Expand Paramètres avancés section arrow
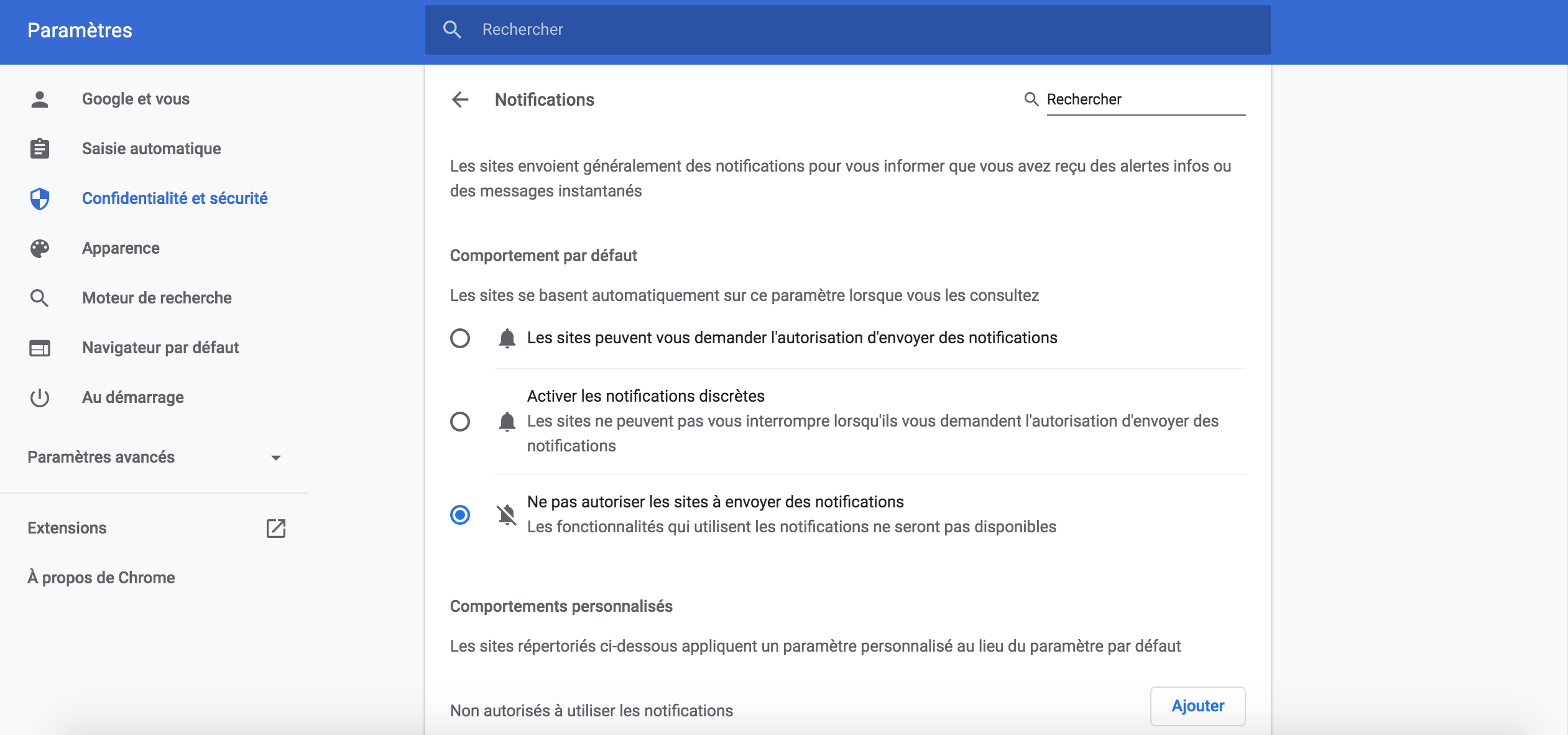 (x=276, y=458)
